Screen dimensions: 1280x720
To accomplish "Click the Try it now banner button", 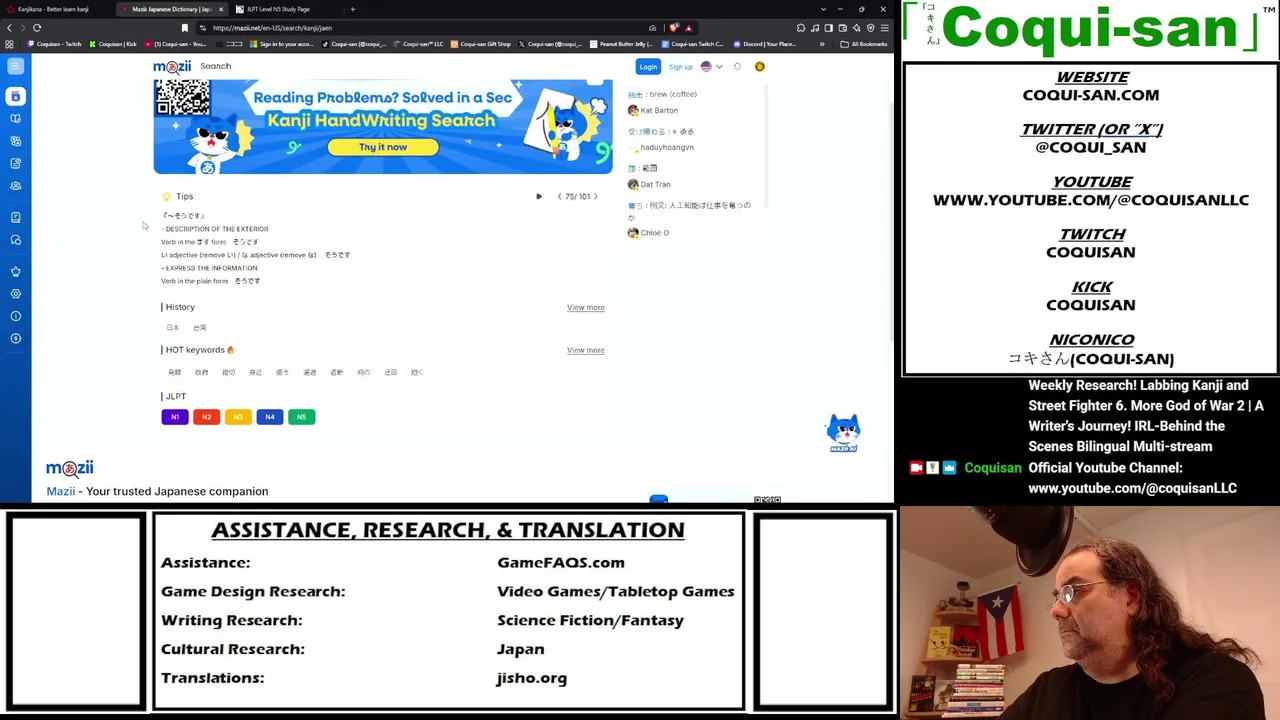I will 383,147.
